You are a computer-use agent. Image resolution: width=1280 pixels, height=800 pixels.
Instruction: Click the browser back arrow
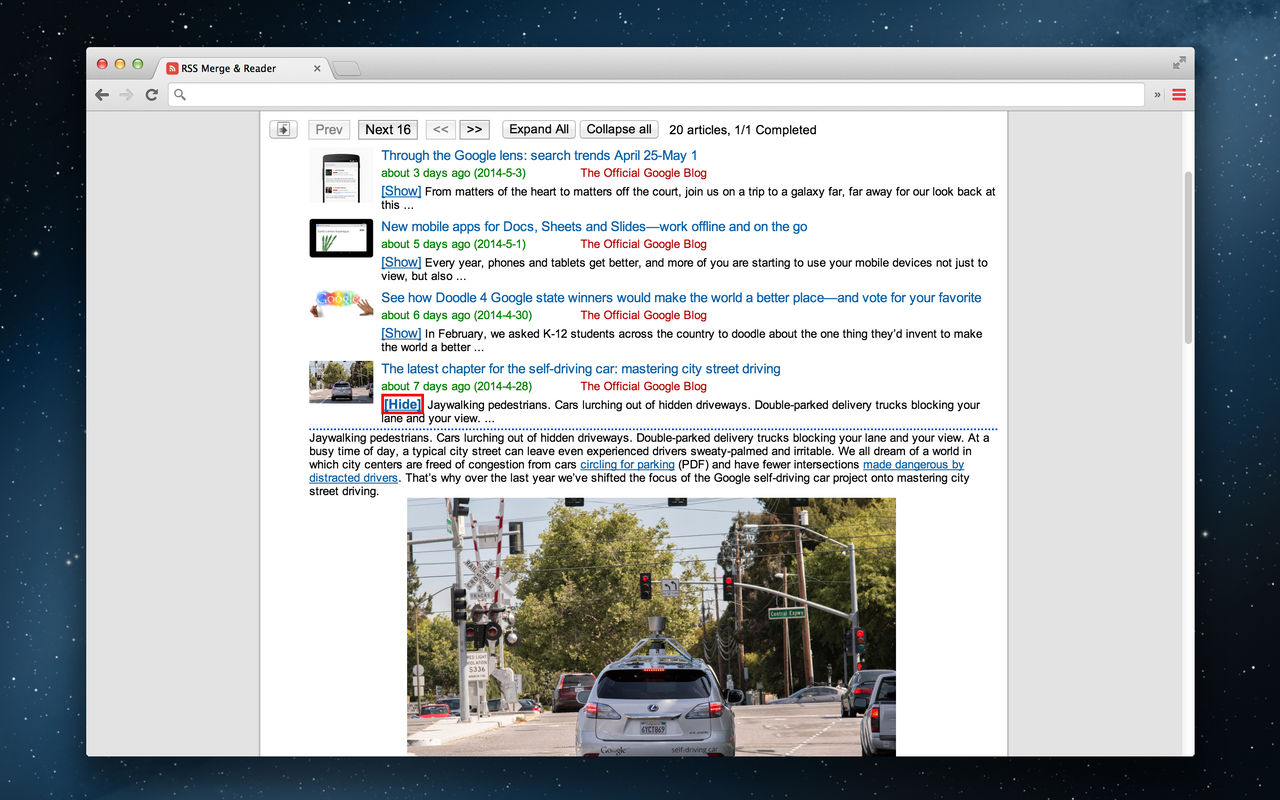coord(102,95)
